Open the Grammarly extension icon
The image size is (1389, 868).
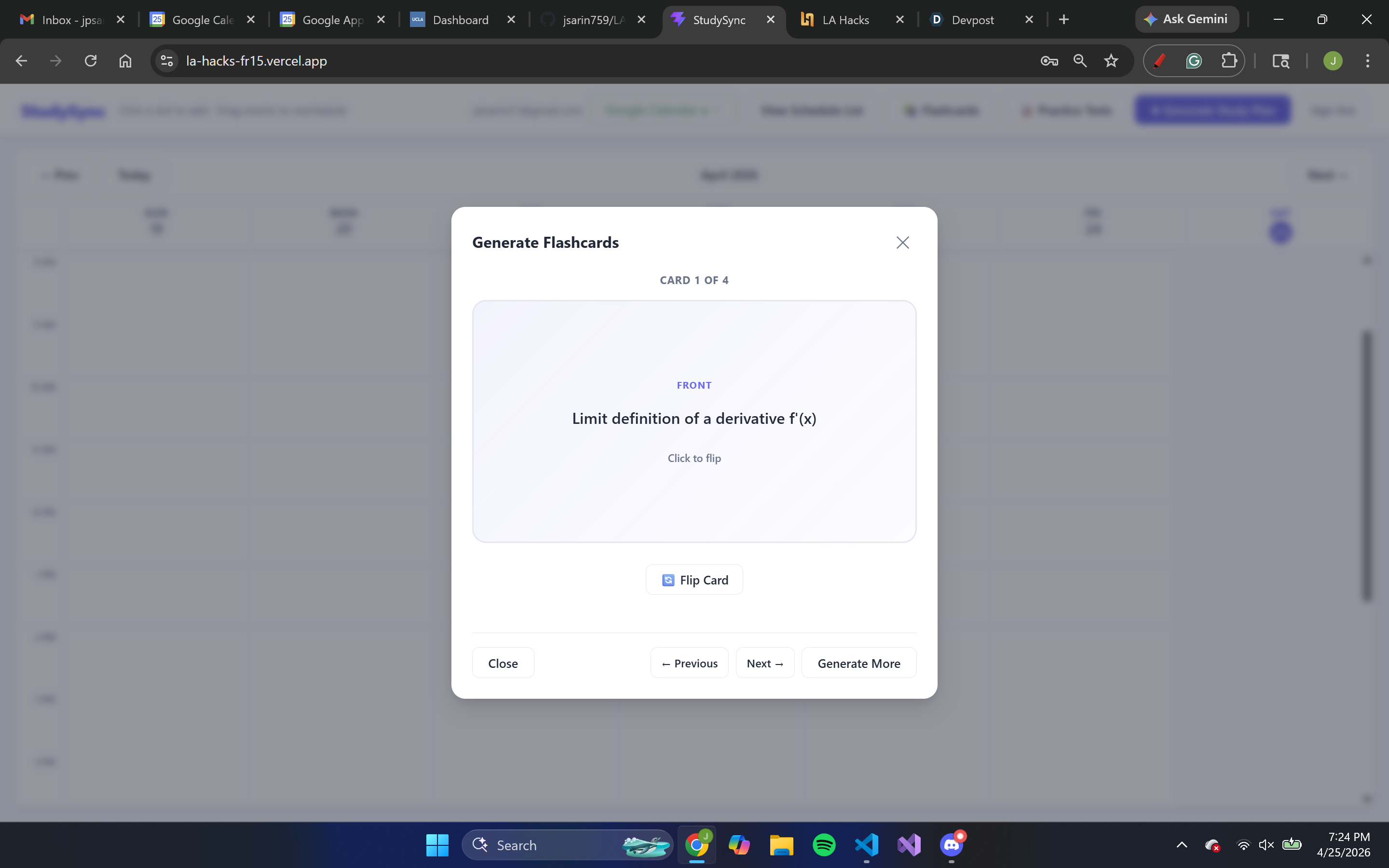point(1194,61)
